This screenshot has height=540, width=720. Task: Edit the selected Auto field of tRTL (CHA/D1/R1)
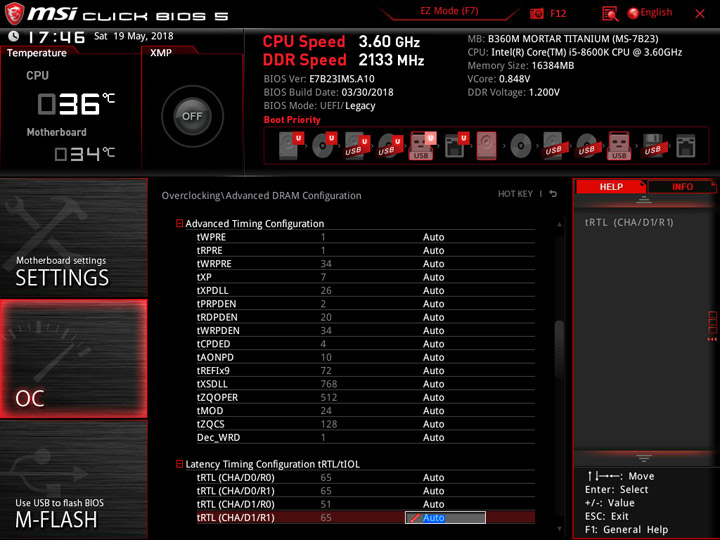tap(445, 518)
